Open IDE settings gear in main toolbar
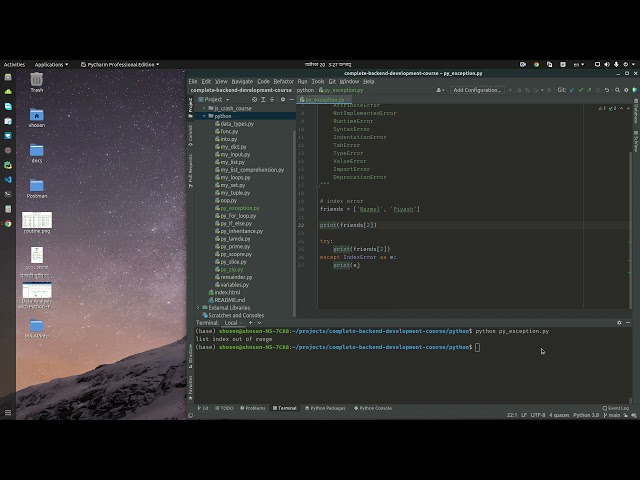 tap(626, 90)
